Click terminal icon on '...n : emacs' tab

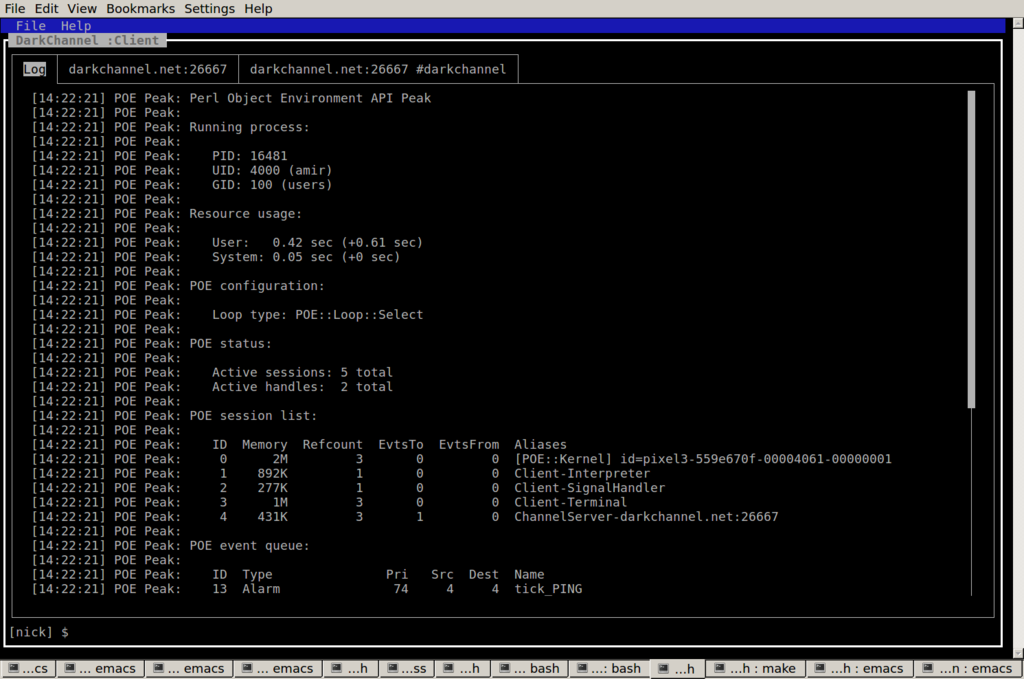927,669
